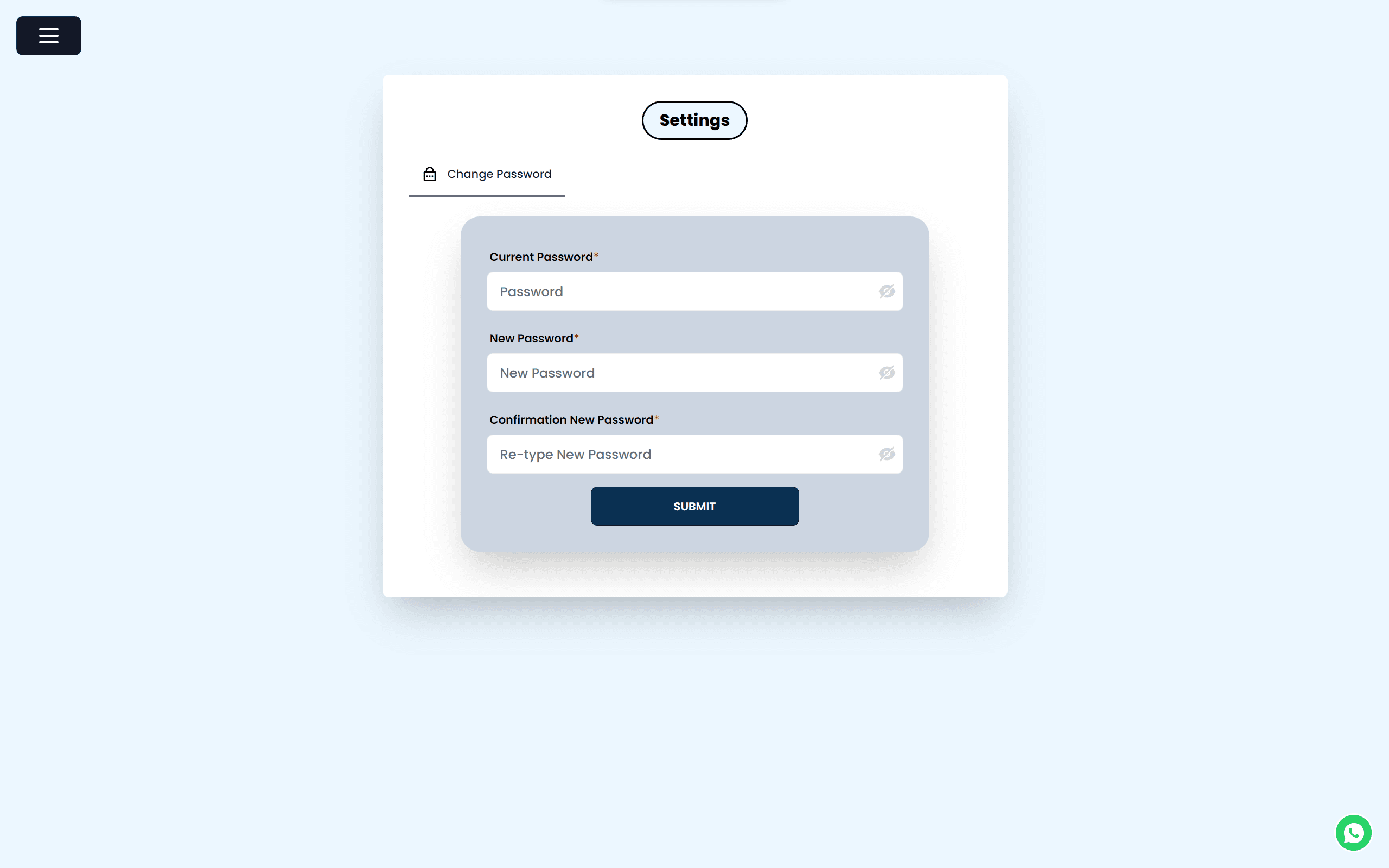Toggle visibility icon on Confirmation New Password field
This screenshot has height=868, width=1389.
point(887,454)
